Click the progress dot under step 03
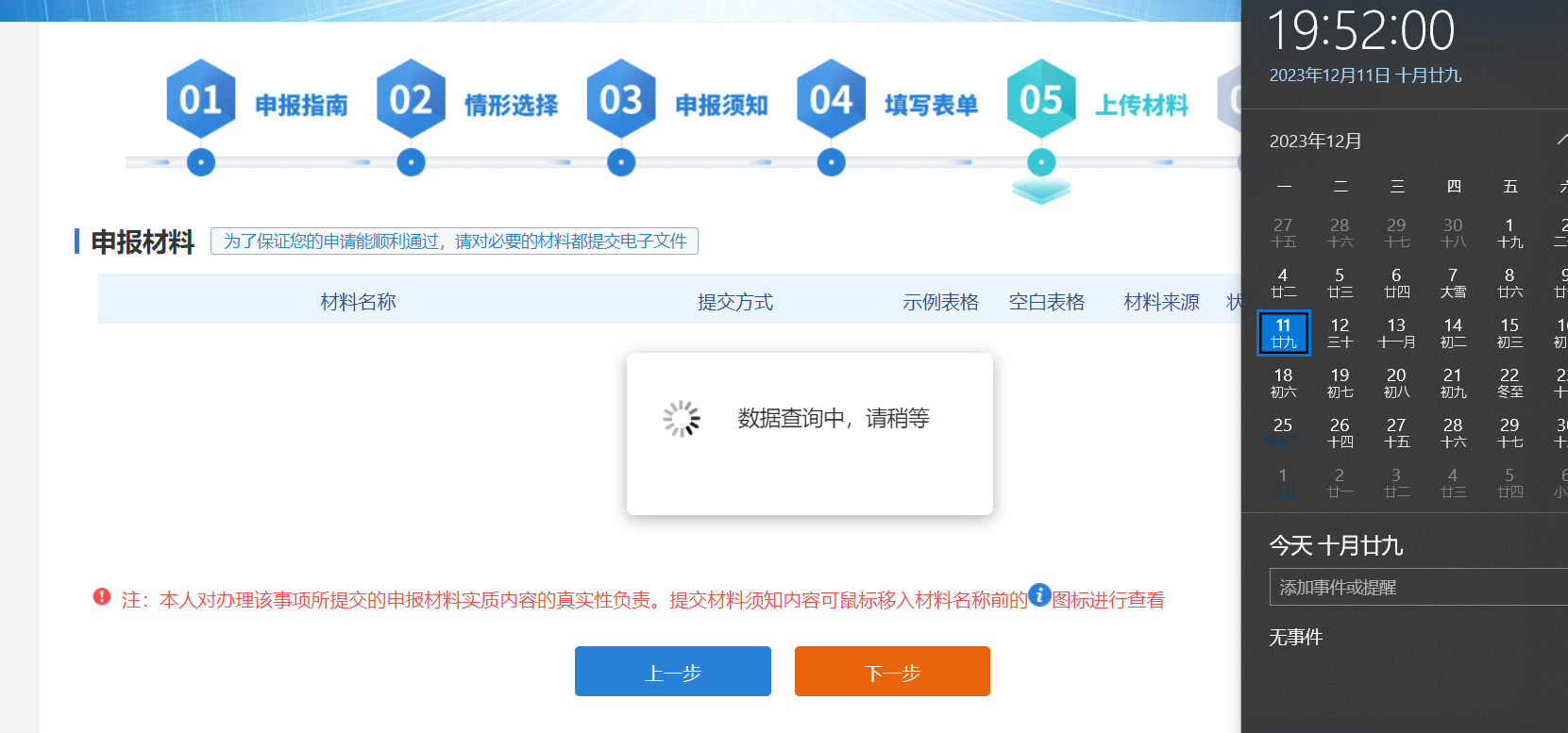The height and width of the screenshot is (733, 1568). tap(621, 162)
